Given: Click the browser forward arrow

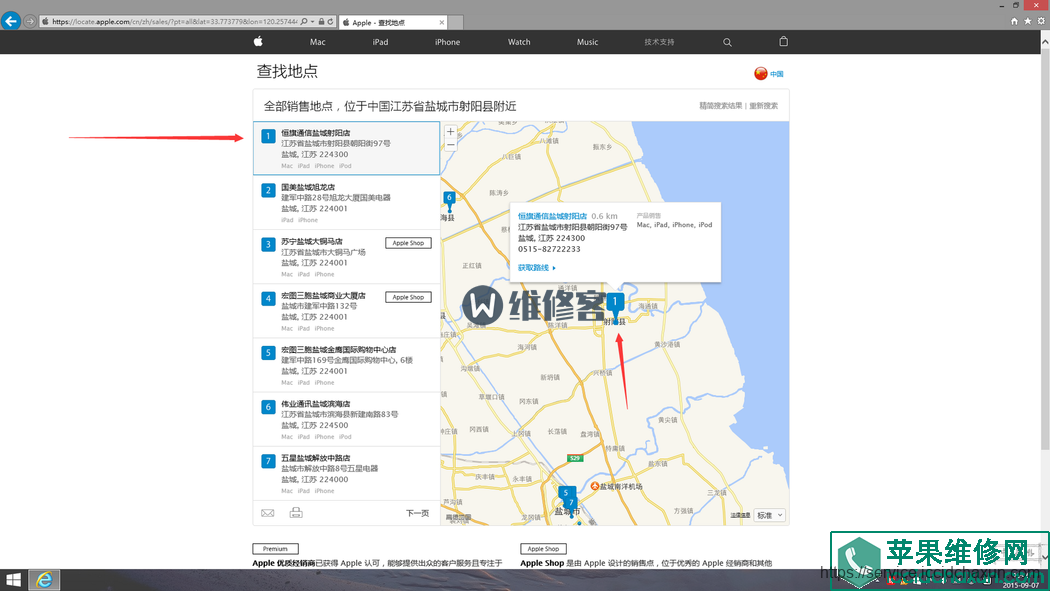Looking at the screenshot, I should tap(30, 21).
